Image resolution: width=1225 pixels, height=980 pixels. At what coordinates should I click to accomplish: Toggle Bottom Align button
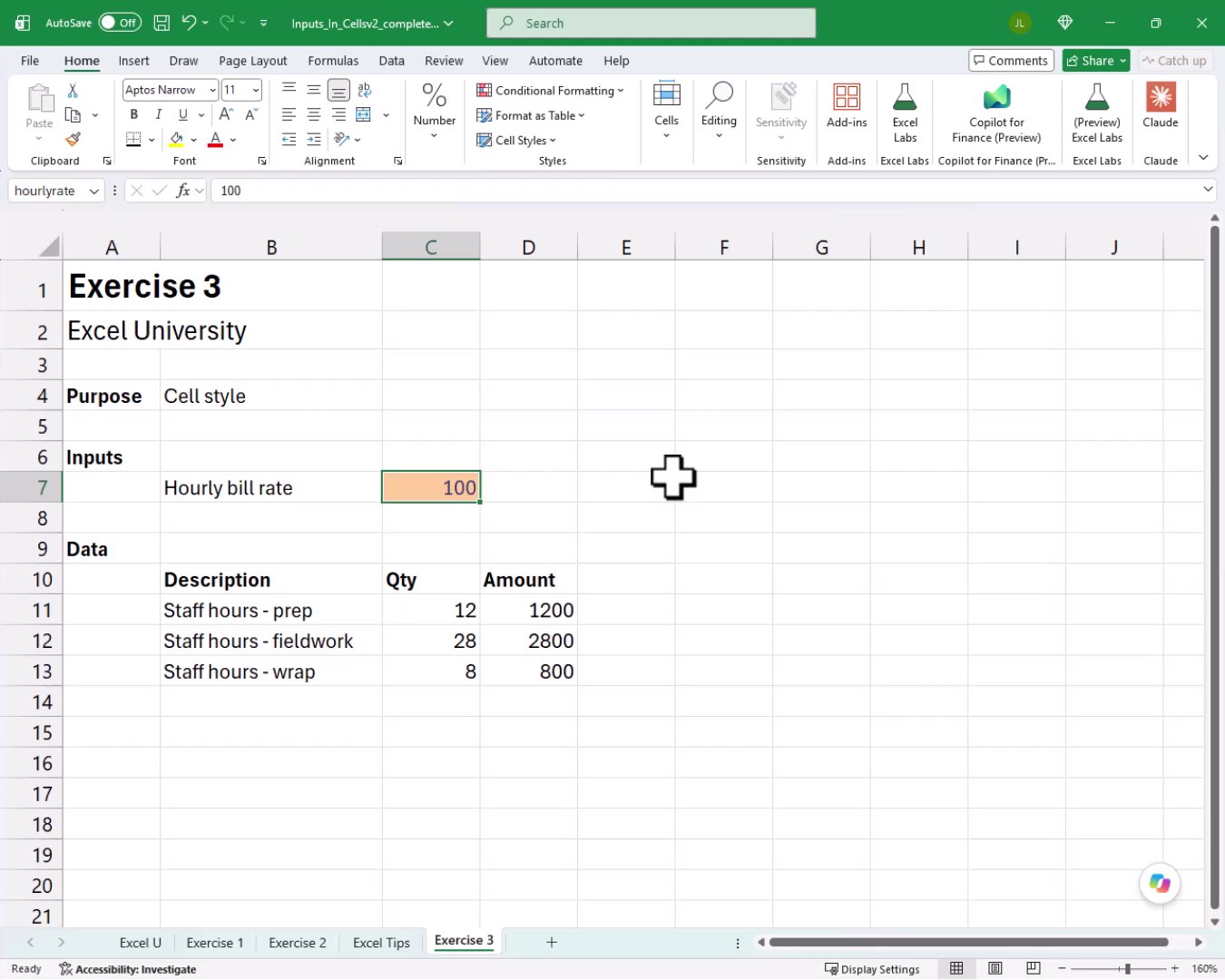[x=338, y=90]
